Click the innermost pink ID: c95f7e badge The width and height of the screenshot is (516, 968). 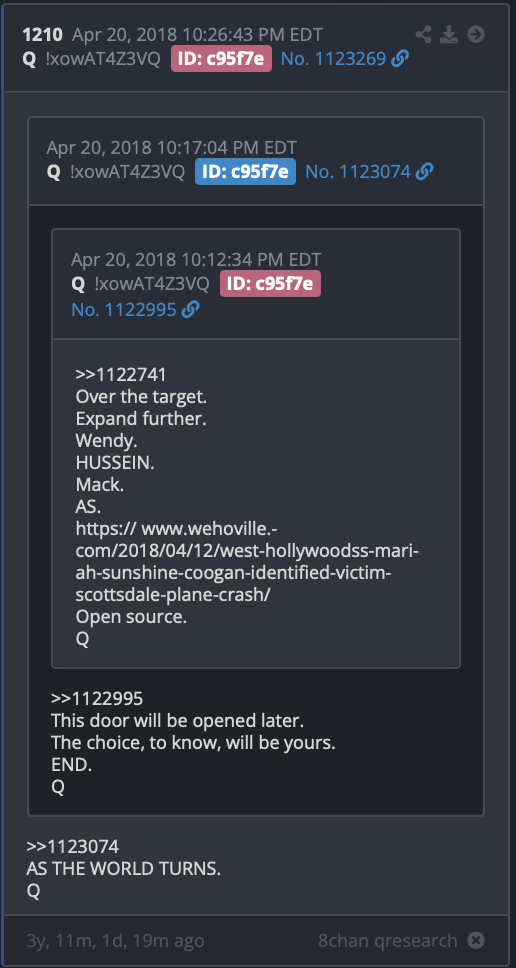pyautogui.click(x=270, y=284)
